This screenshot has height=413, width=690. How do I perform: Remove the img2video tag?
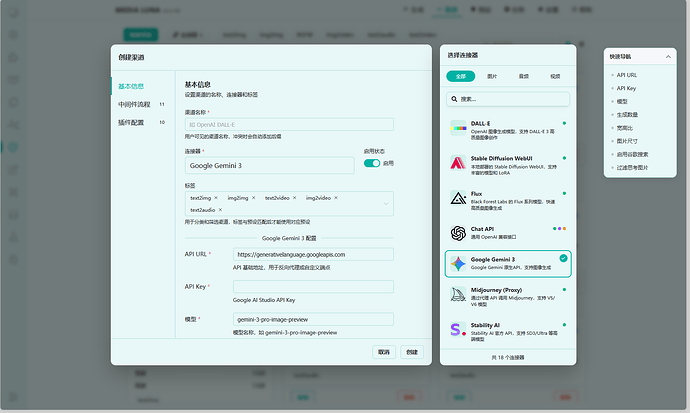coord(338,198)
